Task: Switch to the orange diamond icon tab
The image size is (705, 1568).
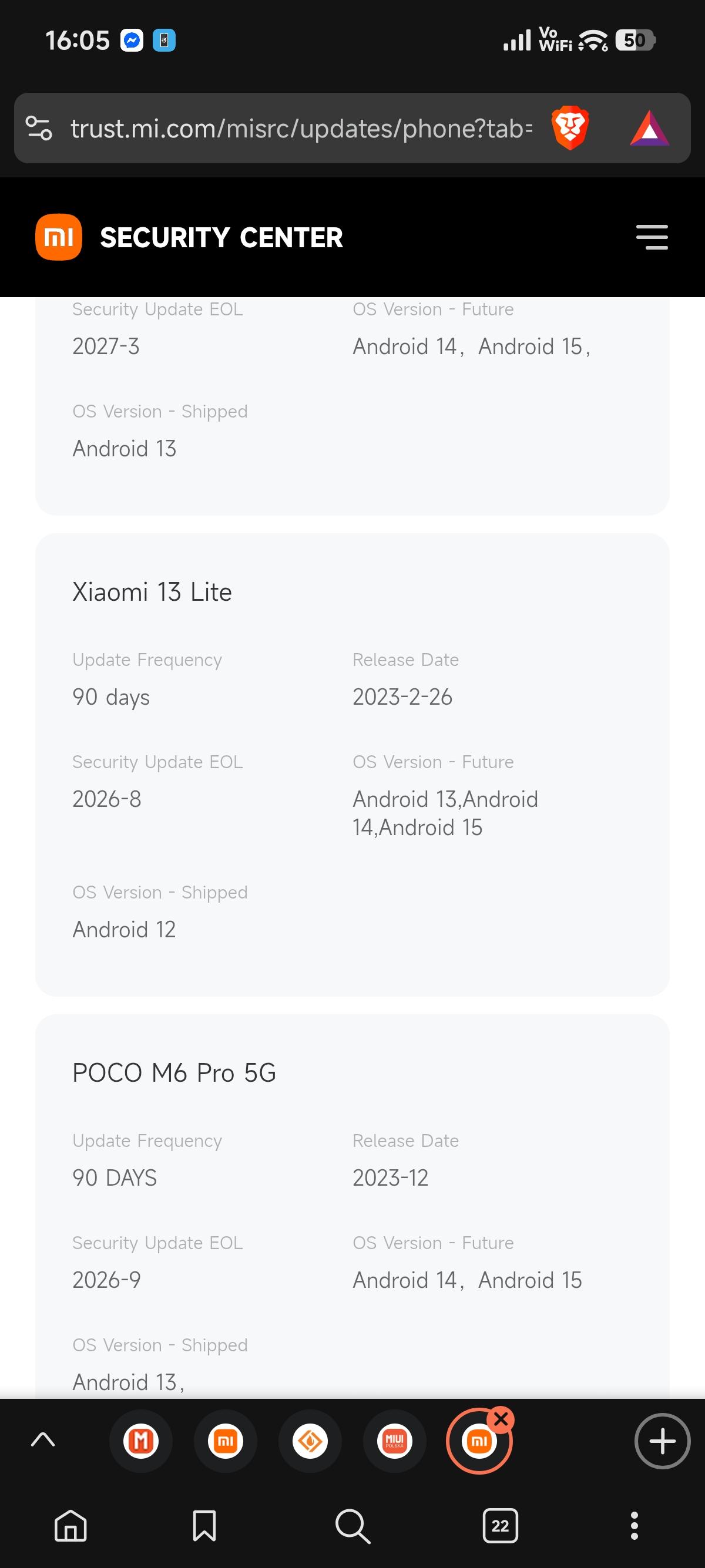Action: pos(310,1441)
